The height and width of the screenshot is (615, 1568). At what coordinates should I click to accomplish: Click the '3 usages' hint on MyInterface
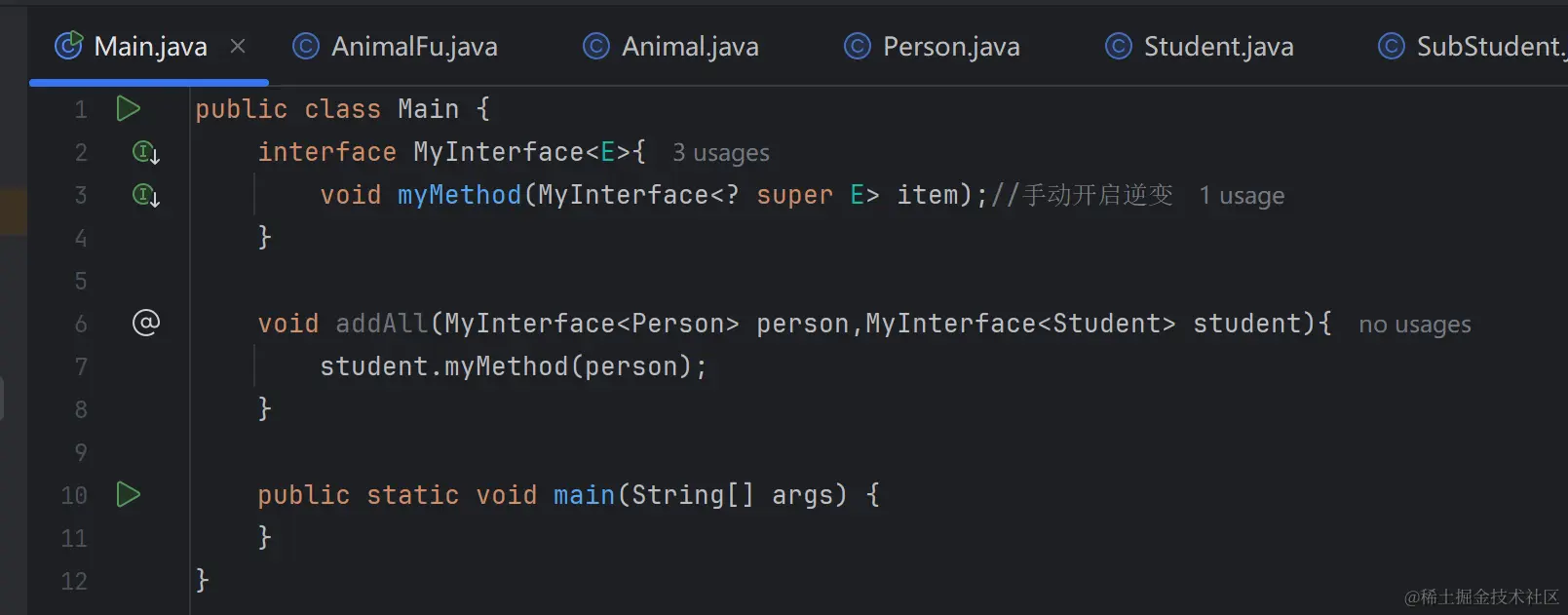click(x=720, y=153)
